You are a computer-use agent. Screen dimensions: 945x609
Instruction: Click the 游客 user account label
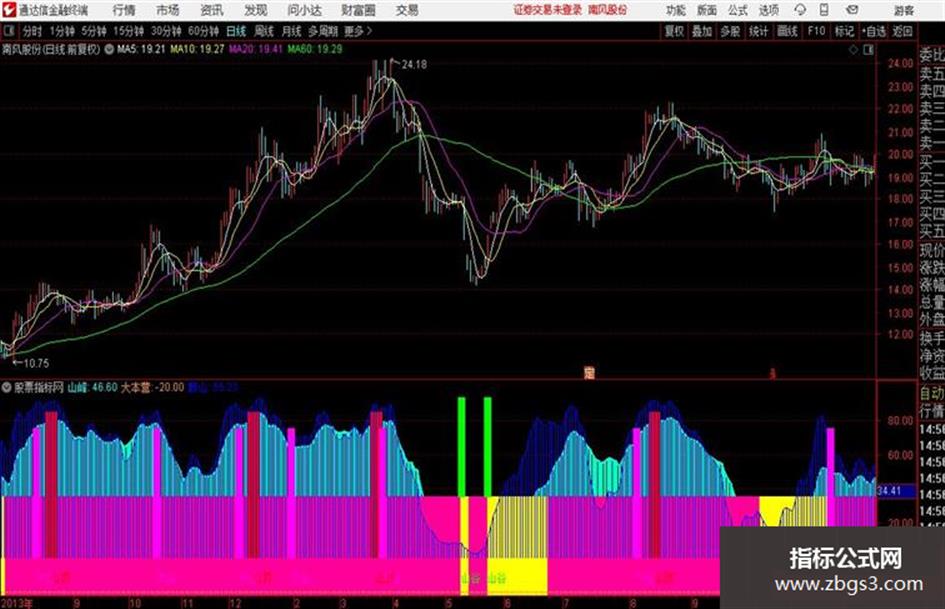tap(903, 10)
